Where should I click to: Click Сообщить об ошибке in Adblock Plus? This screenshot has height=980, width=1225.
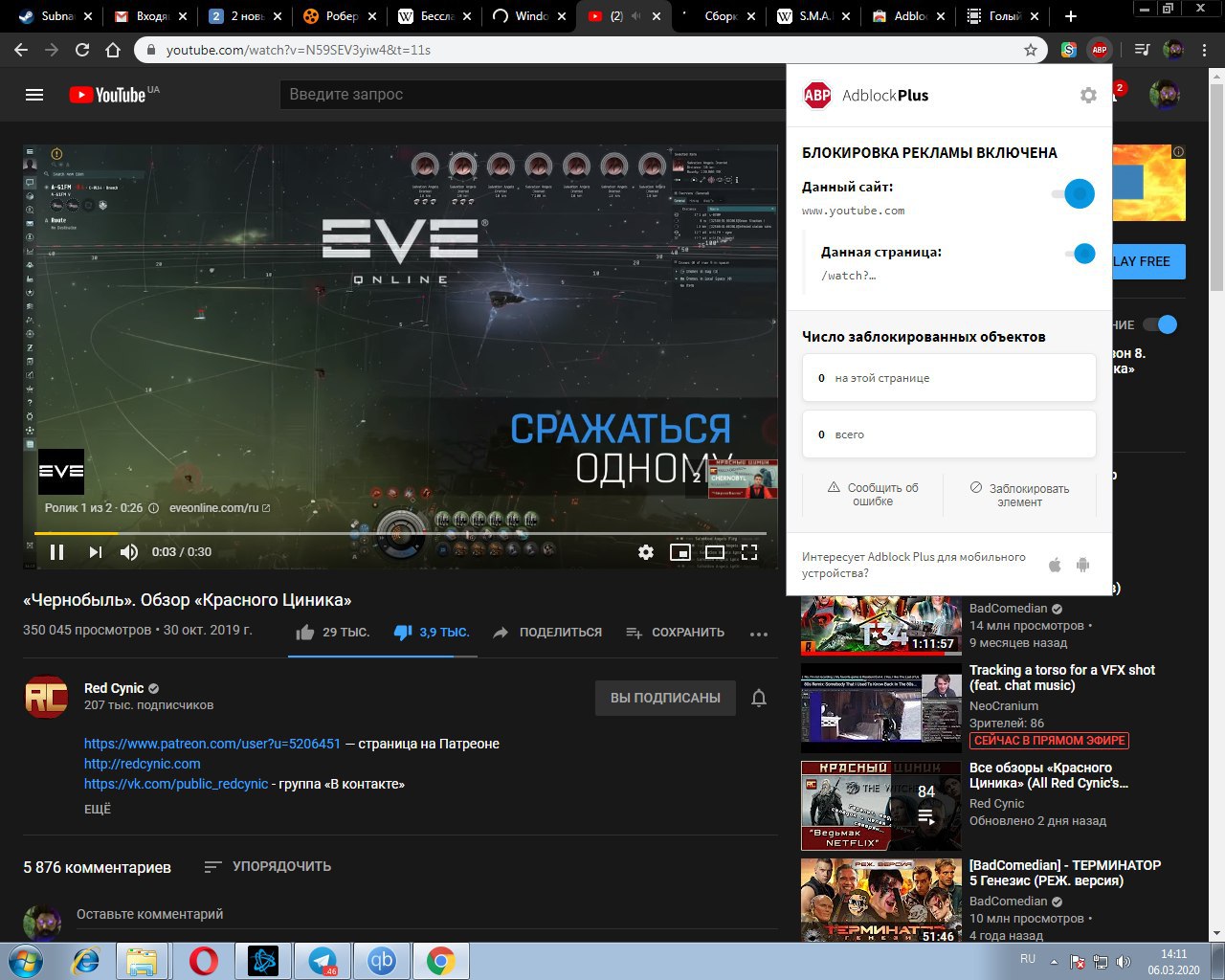click(x=873, y=494)
